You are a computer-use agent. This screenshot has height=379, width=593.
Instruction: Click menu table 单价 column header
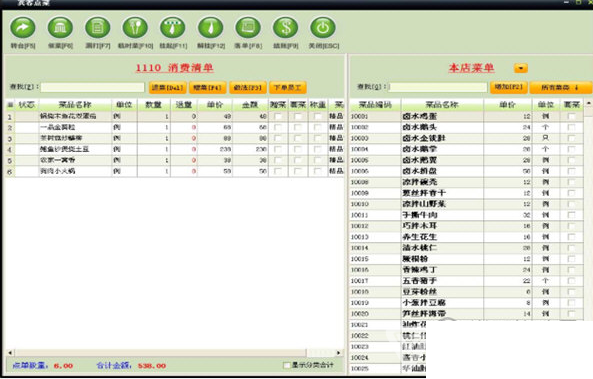508,105
